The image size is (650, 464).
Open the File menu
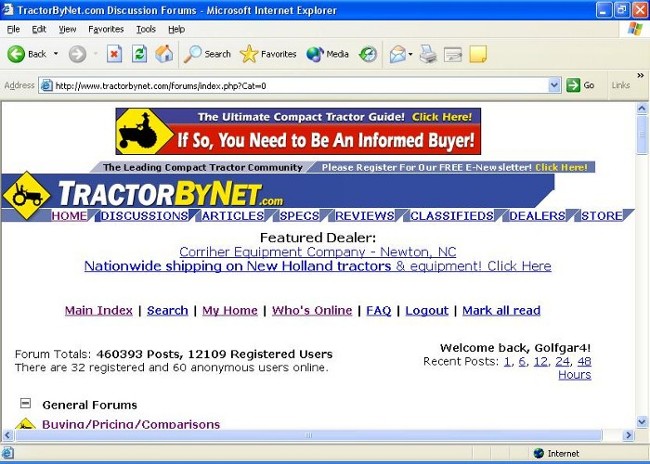(x=13, y=29)
